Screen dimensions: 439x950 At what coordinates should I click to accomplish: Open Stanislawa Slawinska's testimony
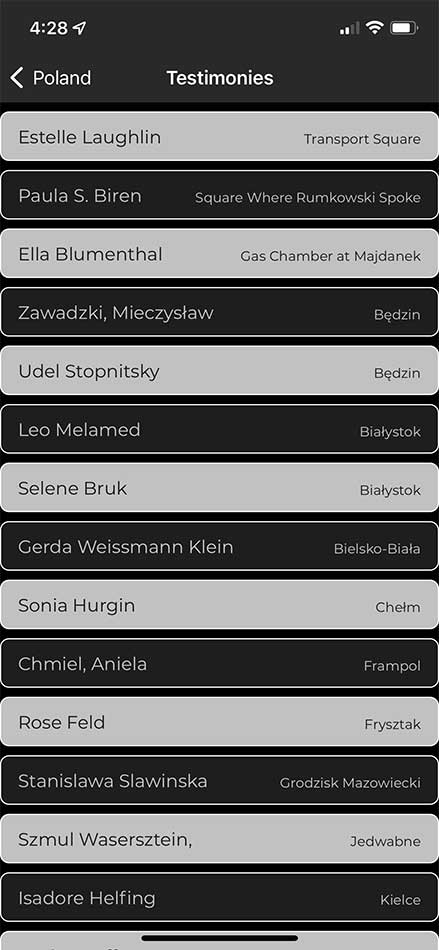coord(219,780)
